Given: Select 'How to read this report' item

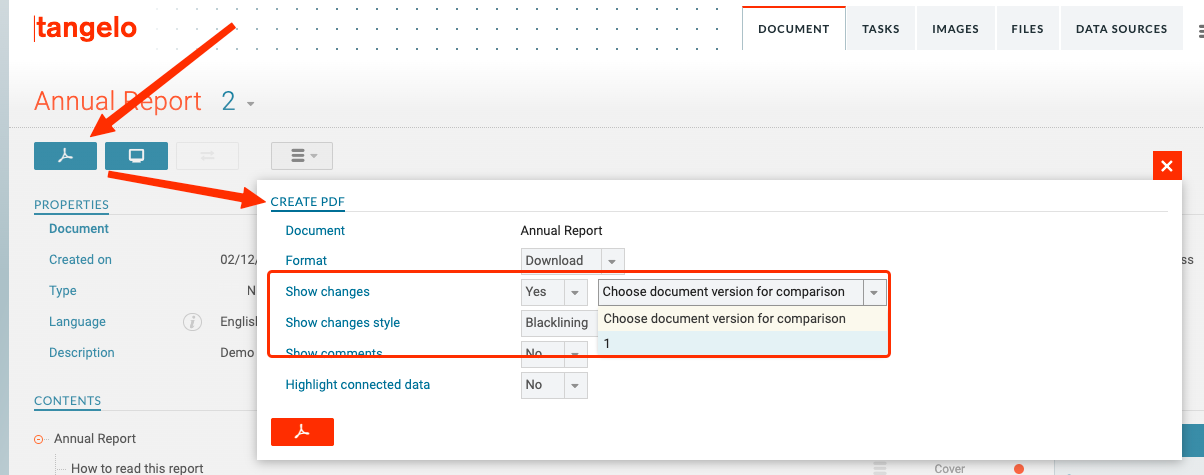Looking at the screenshot, I should pos(137,468).
